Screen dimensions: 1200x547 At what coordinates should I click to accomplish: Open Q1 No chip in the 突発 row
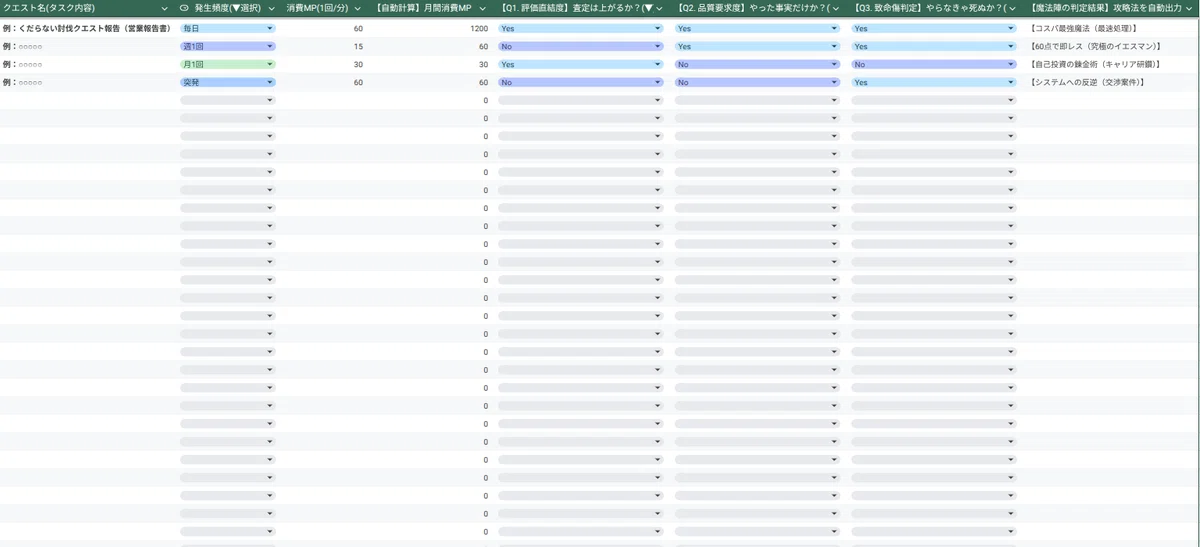(580, 82)
